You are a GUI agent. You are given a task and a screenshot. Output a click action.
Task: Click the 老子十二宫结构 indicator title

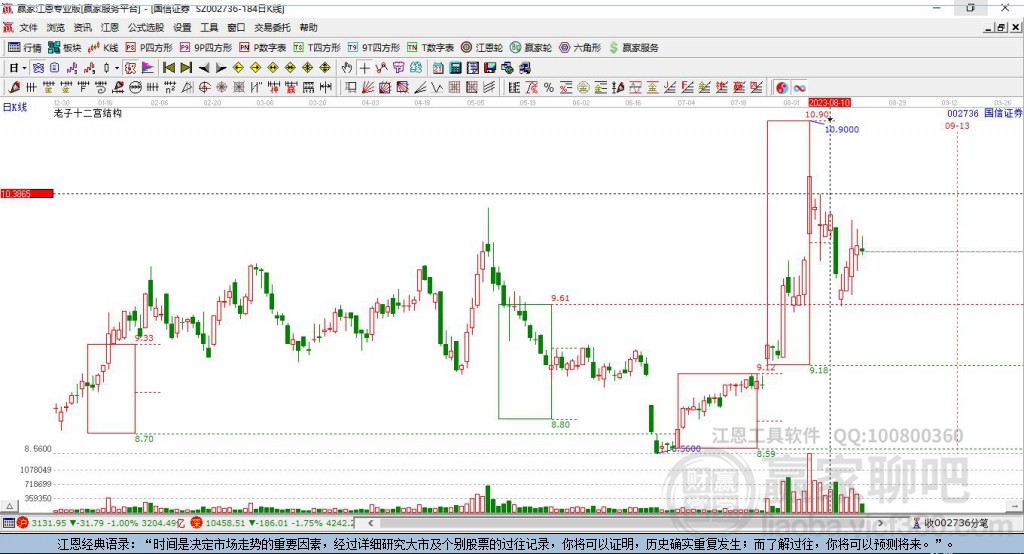(x=88, y=113)
